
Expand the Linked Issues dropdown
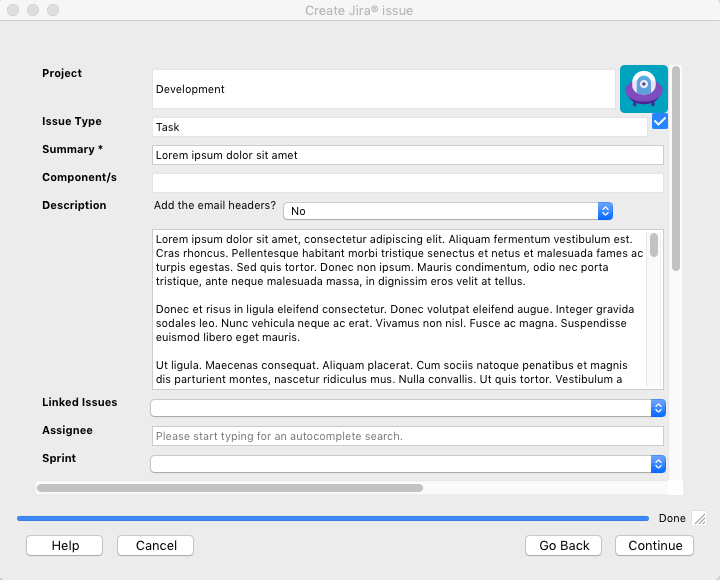[x=407, y=408]
